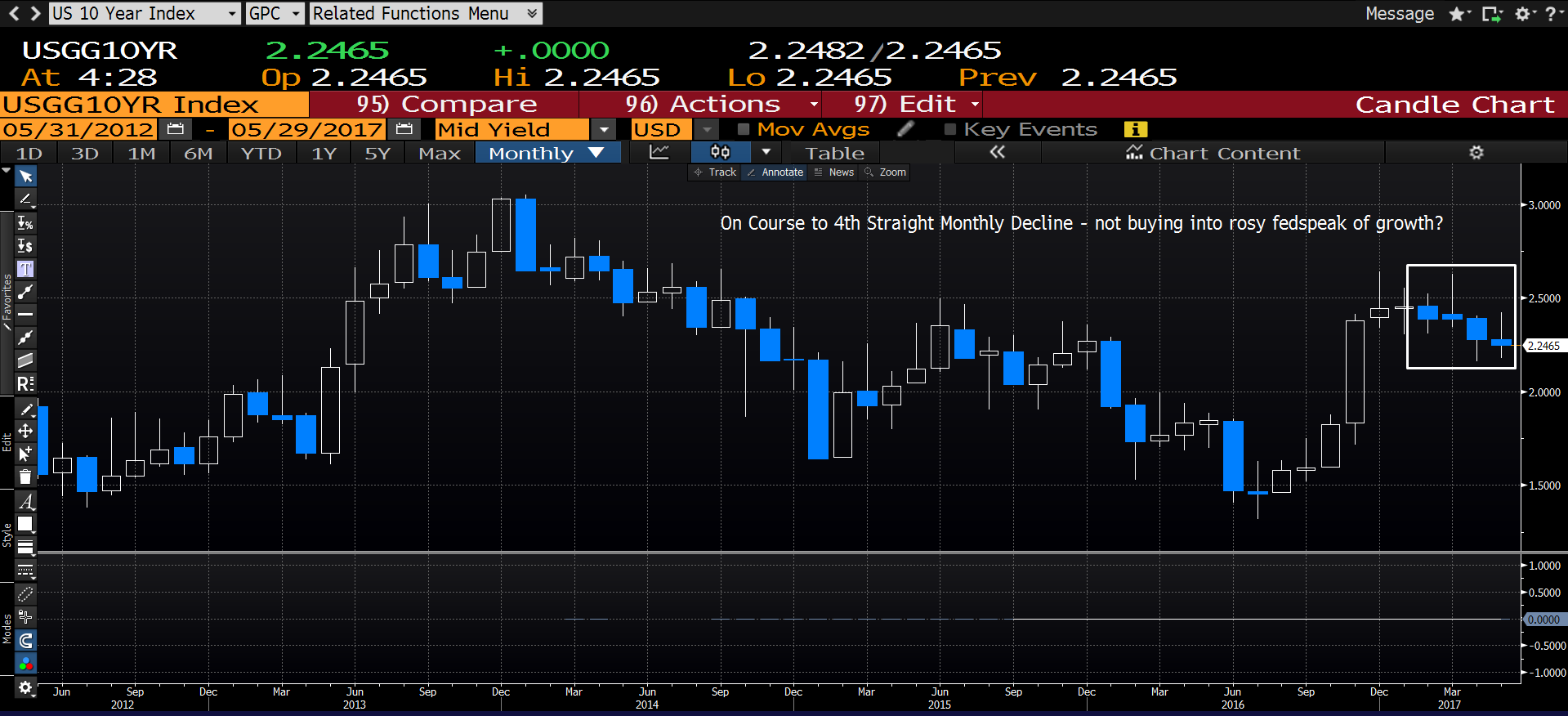Select the trend line drawing tool
The width and height of the screenshot is (1568, 716).
coord(25,199)
